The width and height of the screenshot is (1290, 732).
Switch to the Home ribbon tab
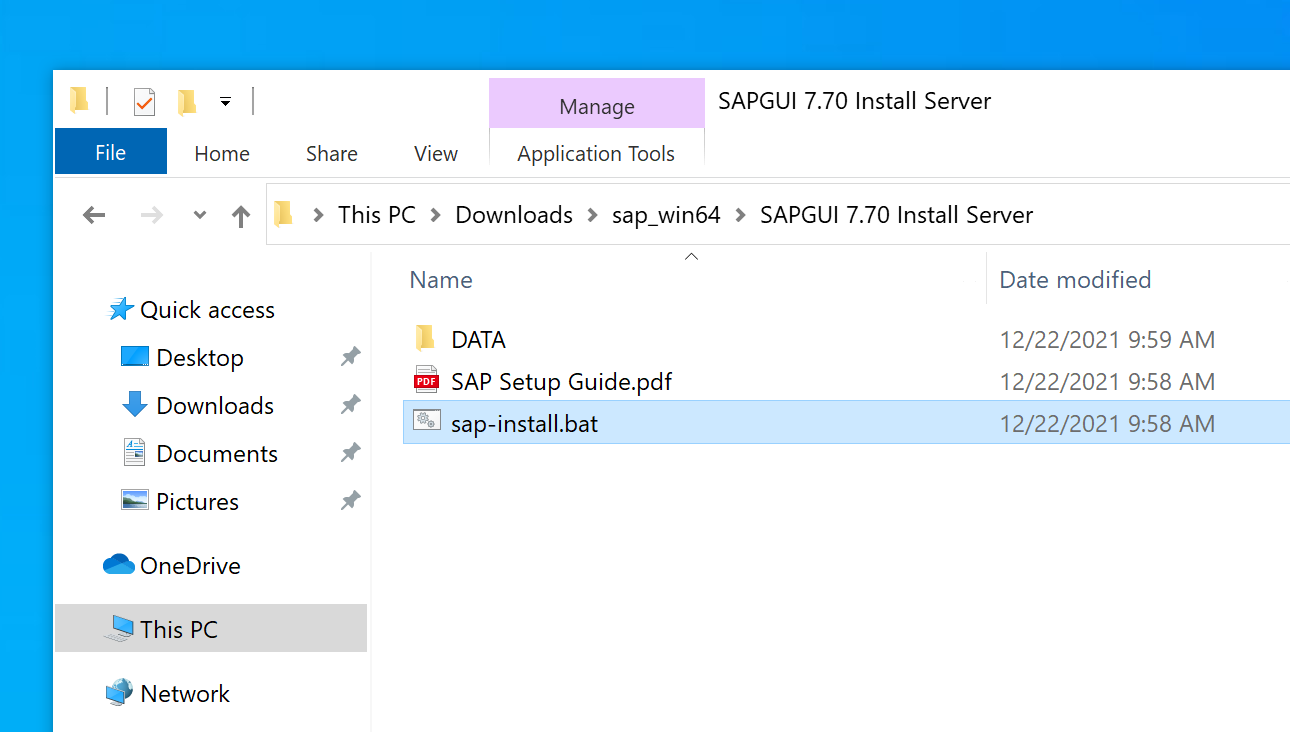pos(222,154)
